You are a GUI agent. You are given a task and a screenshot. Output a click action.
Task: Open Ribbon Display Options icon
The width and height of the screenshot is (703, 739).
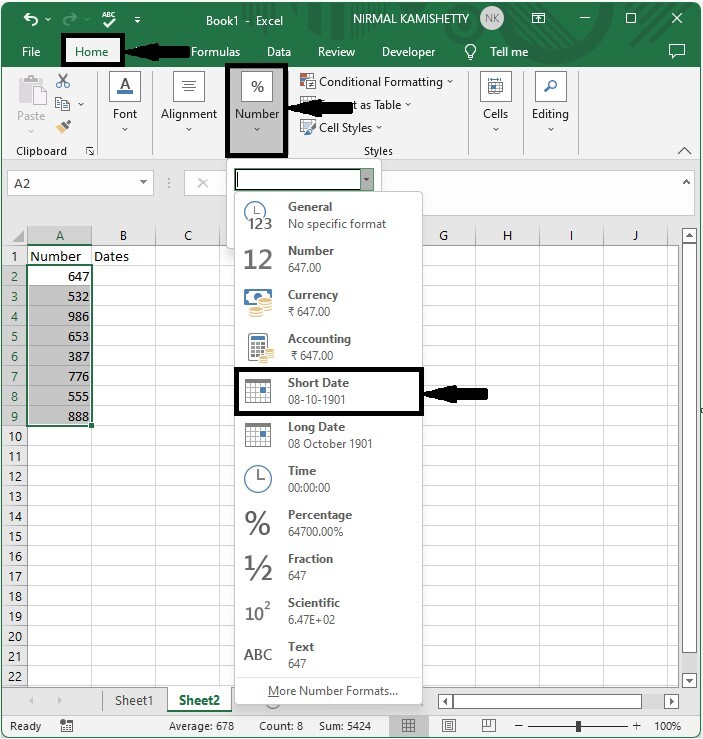[539, 18]
